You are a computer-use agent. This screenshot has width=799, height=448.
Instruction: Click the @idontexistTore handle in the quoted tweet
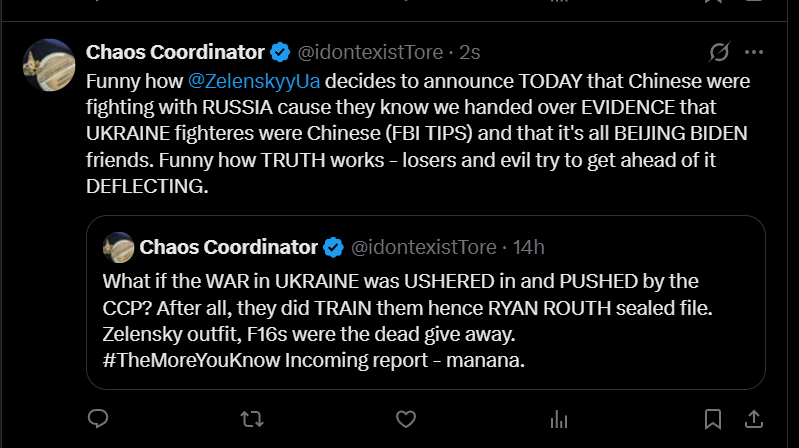(424, 246)
